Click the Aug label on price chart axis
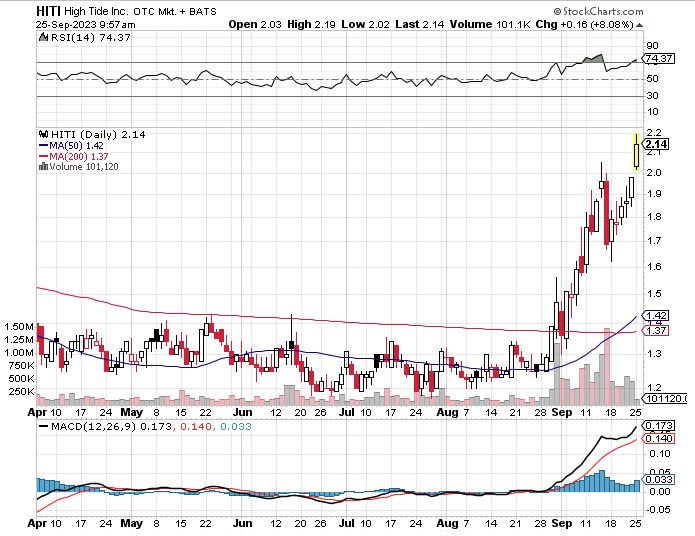The image size is (695, 536). point(447,412)
